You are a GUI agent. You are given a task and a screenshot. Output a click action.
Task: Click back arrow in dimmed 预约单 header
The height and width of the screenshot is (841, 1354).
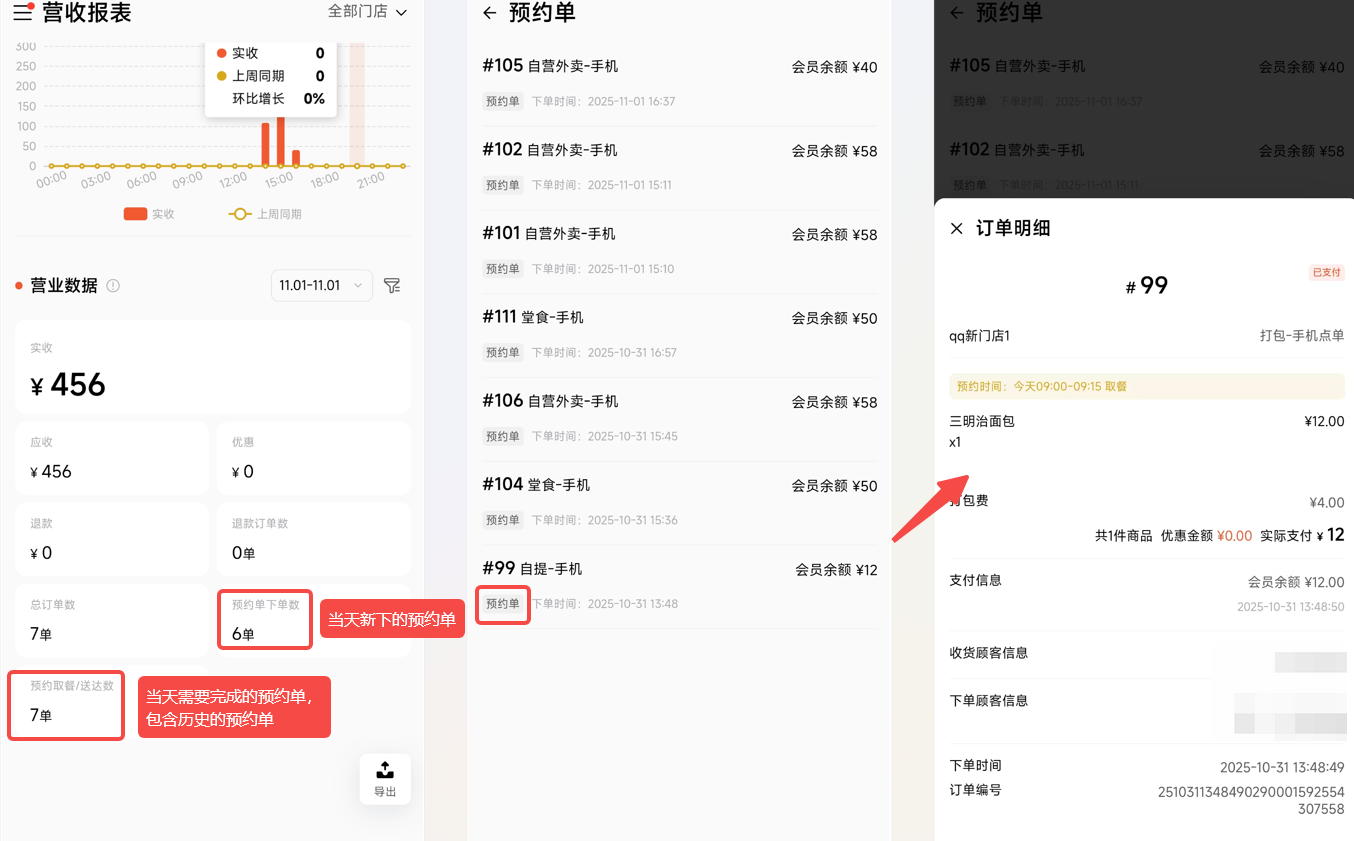click(x=956, y=13)
